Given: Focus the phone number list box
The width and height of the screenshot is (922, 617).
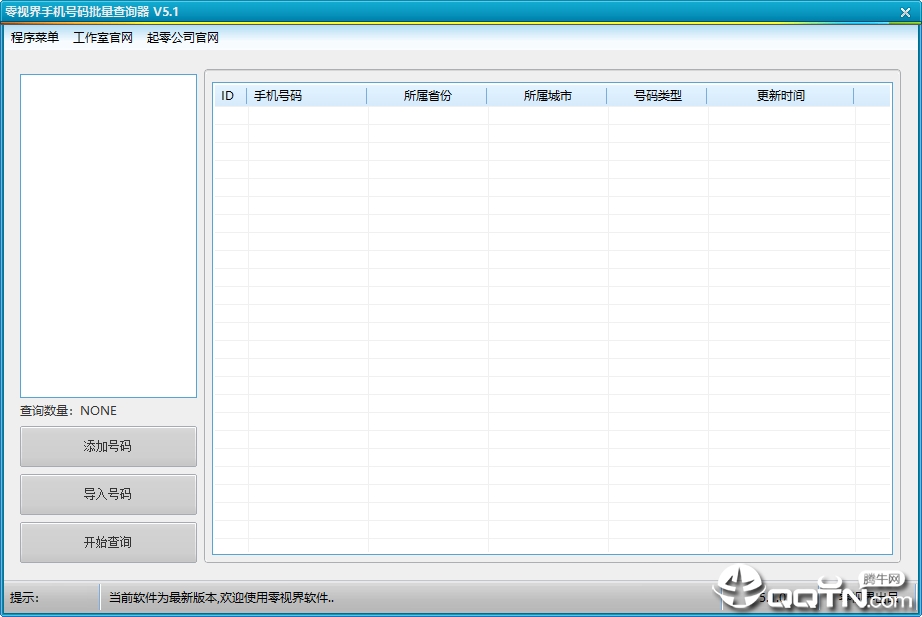Looking at the screenshot, I should [x=108, y=236].
